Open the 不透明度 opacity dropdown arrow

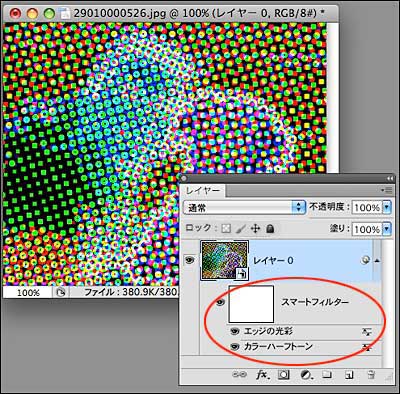387,207
